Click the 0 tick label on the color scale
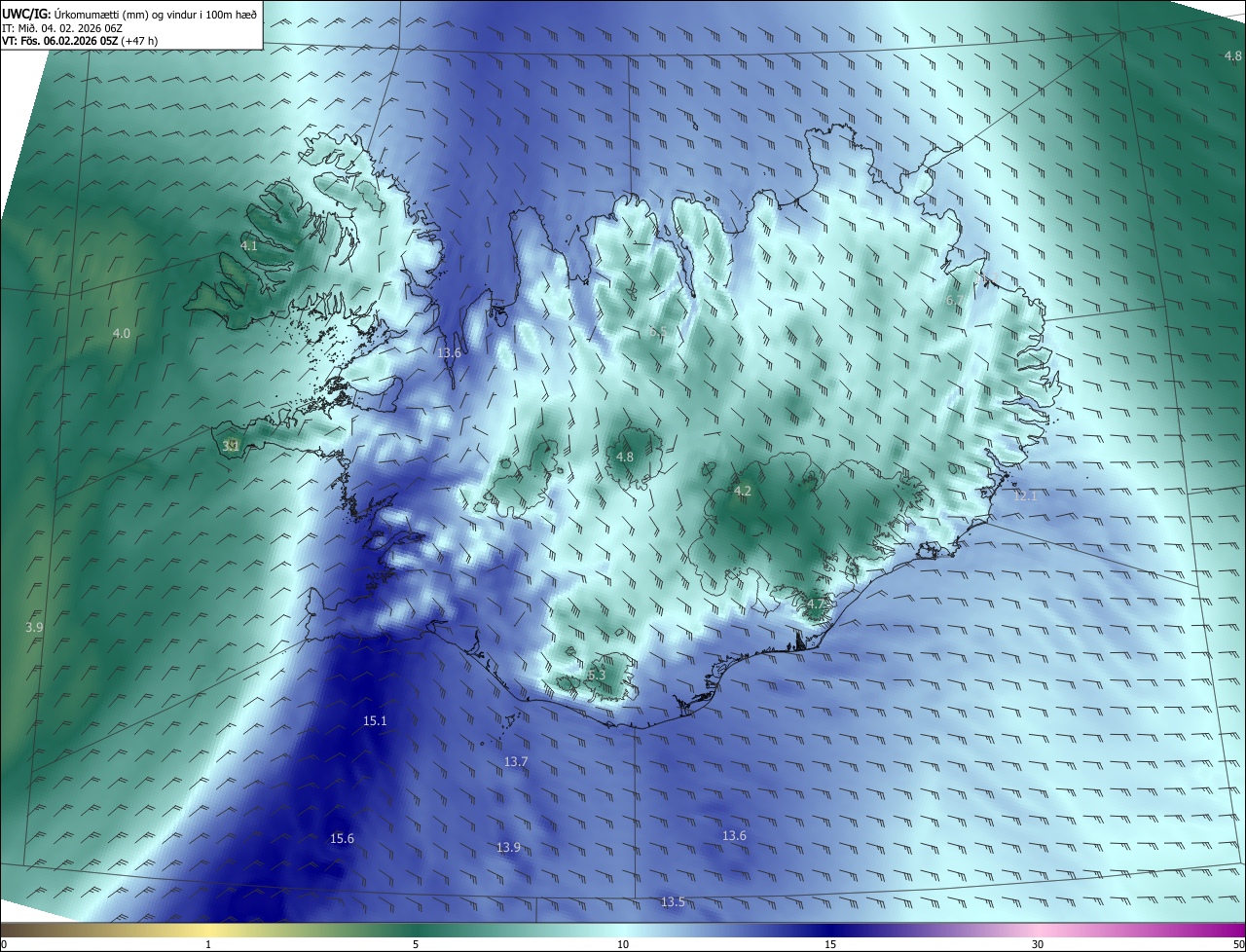This screenshot has width=1246, height=952. 4,944
